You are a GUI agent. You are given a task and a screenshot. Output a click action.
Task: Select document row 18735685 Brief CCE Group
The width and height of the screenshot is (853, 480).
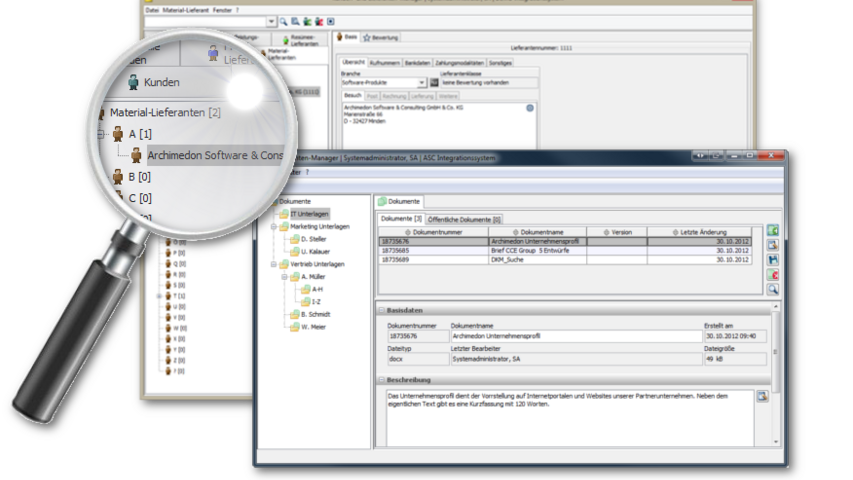(x=565, y=251)
